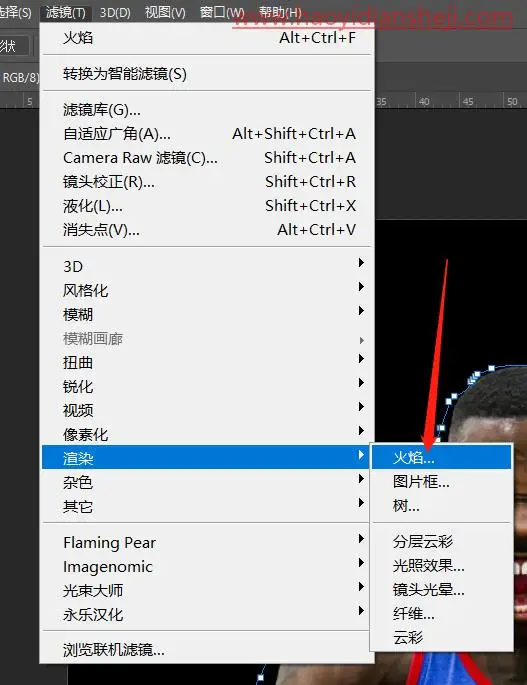Open the 3D(D) menu
The width and height of the screenshot is (527, 685).
click(x=115, y=13)
